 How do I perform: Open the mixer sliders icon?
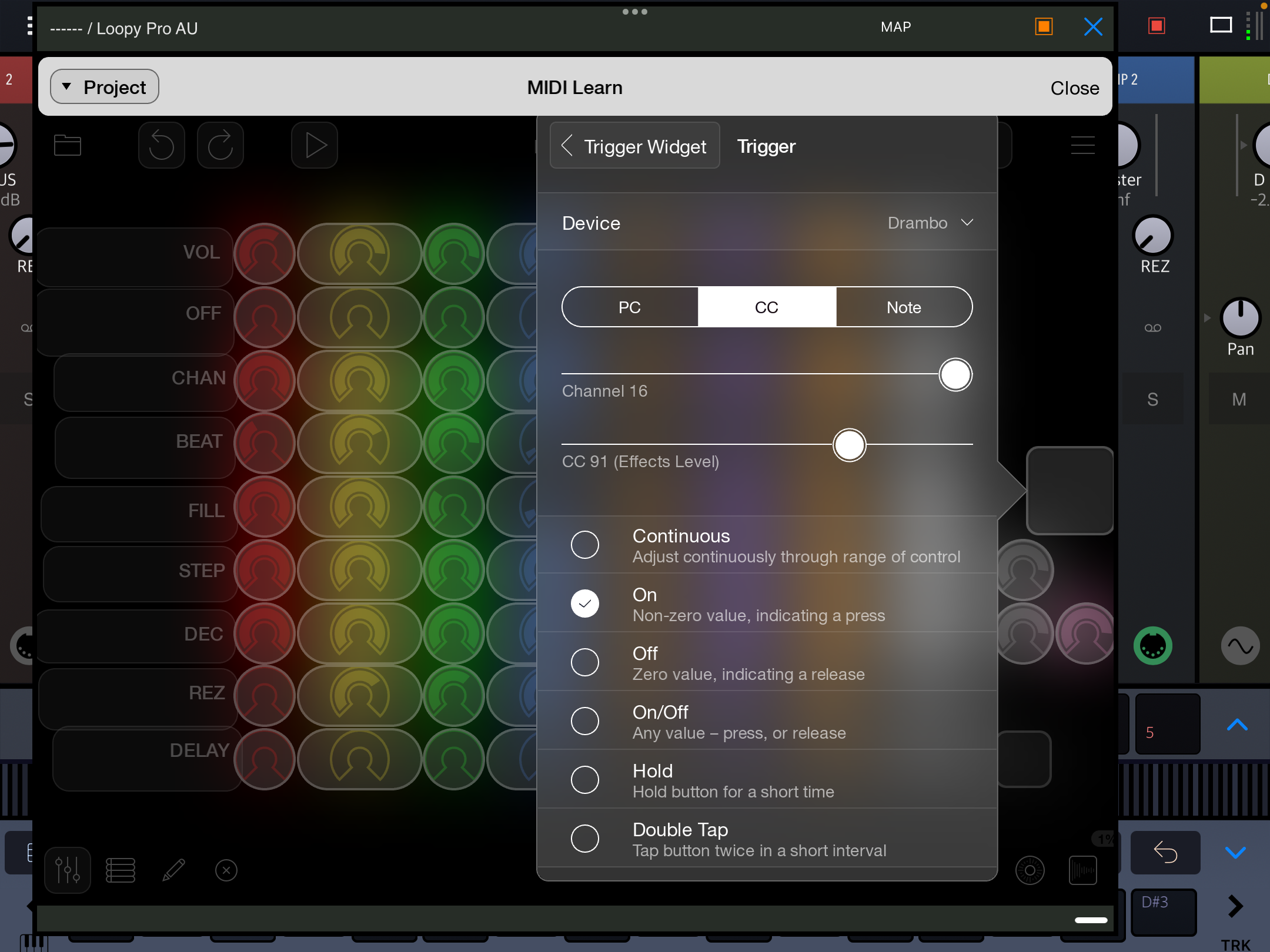tap(67, 870)
